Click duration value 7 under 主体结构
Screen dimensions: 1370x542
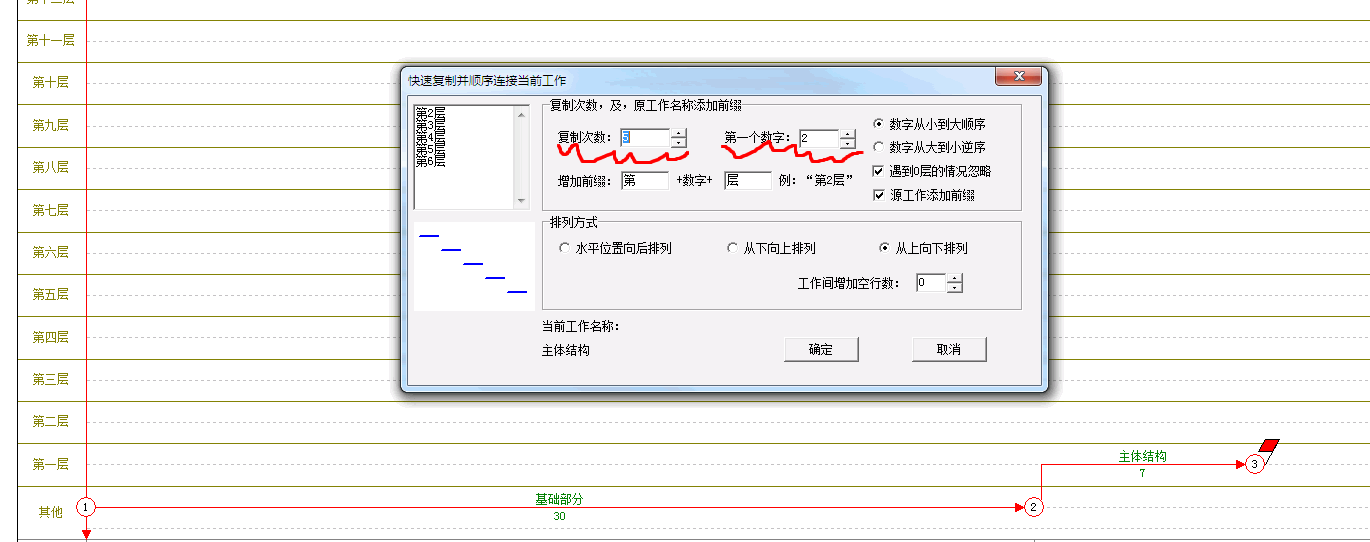click(x=1142, y=473)
